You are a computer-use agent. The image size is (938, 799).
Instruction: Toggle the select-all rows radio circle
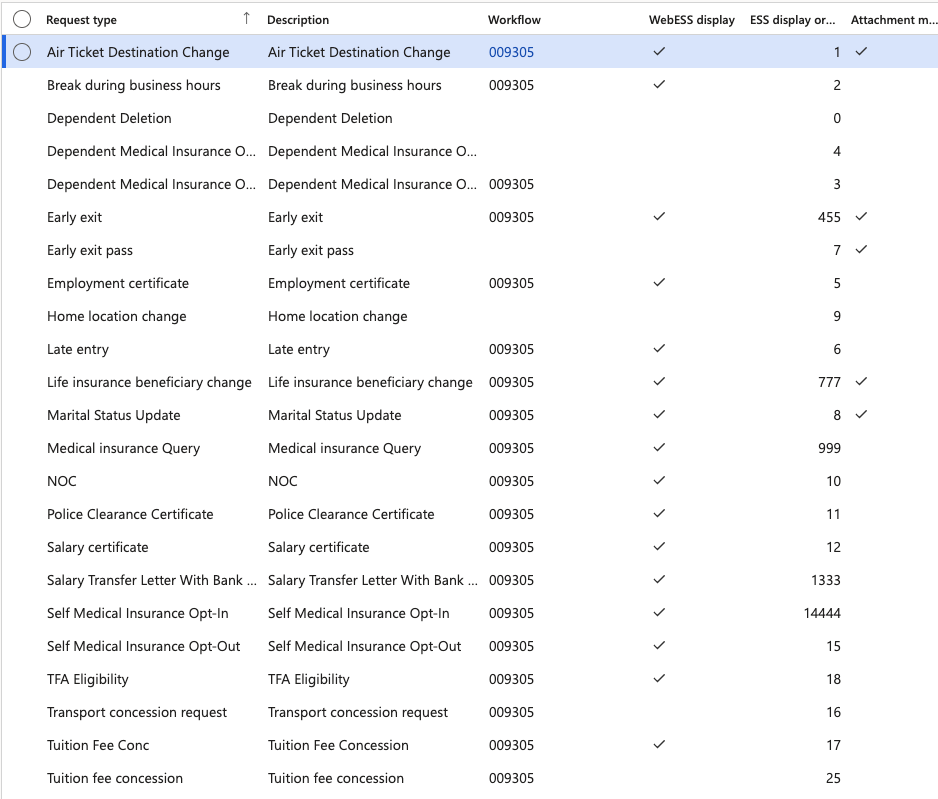pos(22,20)
